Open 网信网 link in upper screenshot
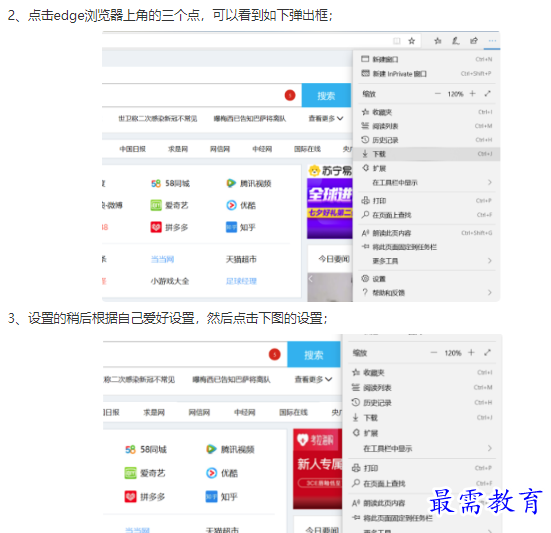The image size is (551, 533). click(x=220, y=149)
